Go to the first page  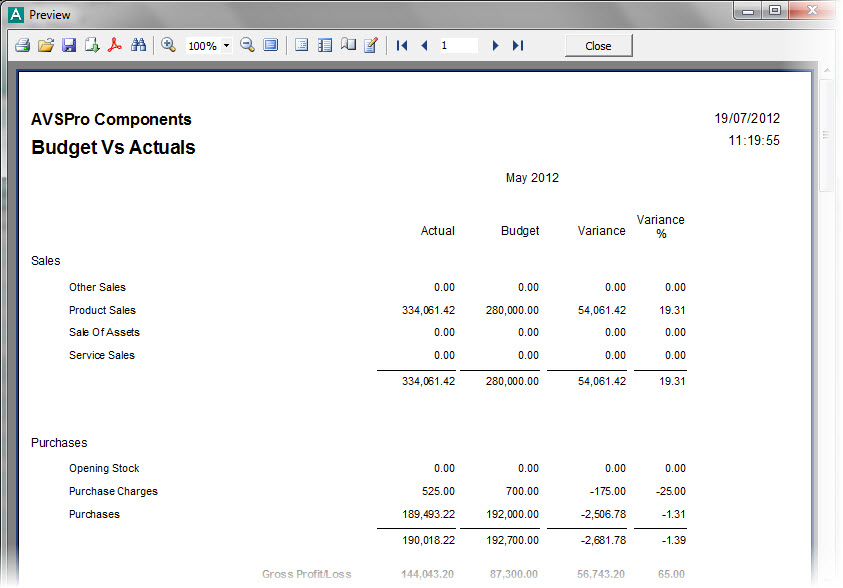click(402, 46)
